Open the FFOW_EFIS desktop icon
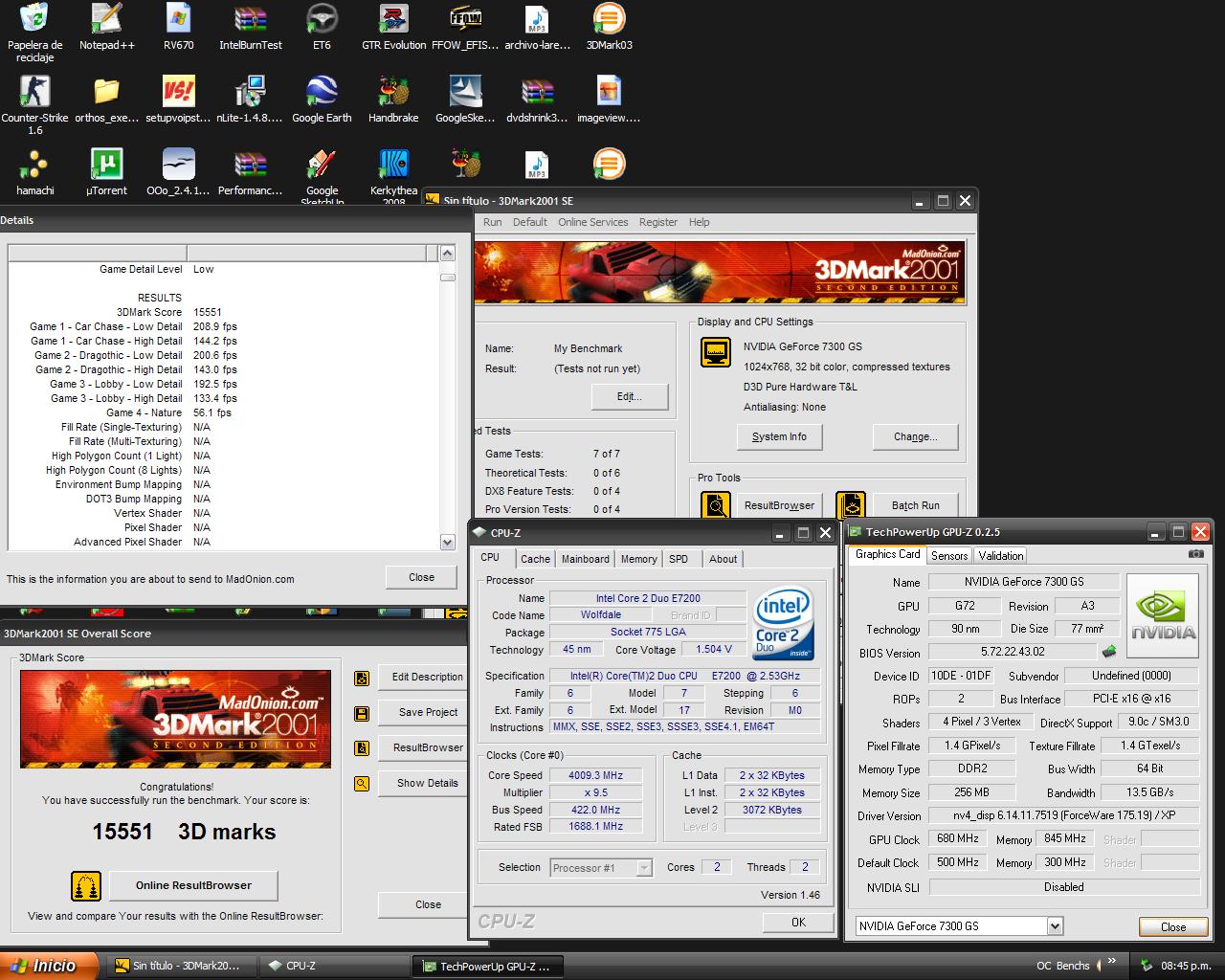 (x=465, y=27)
